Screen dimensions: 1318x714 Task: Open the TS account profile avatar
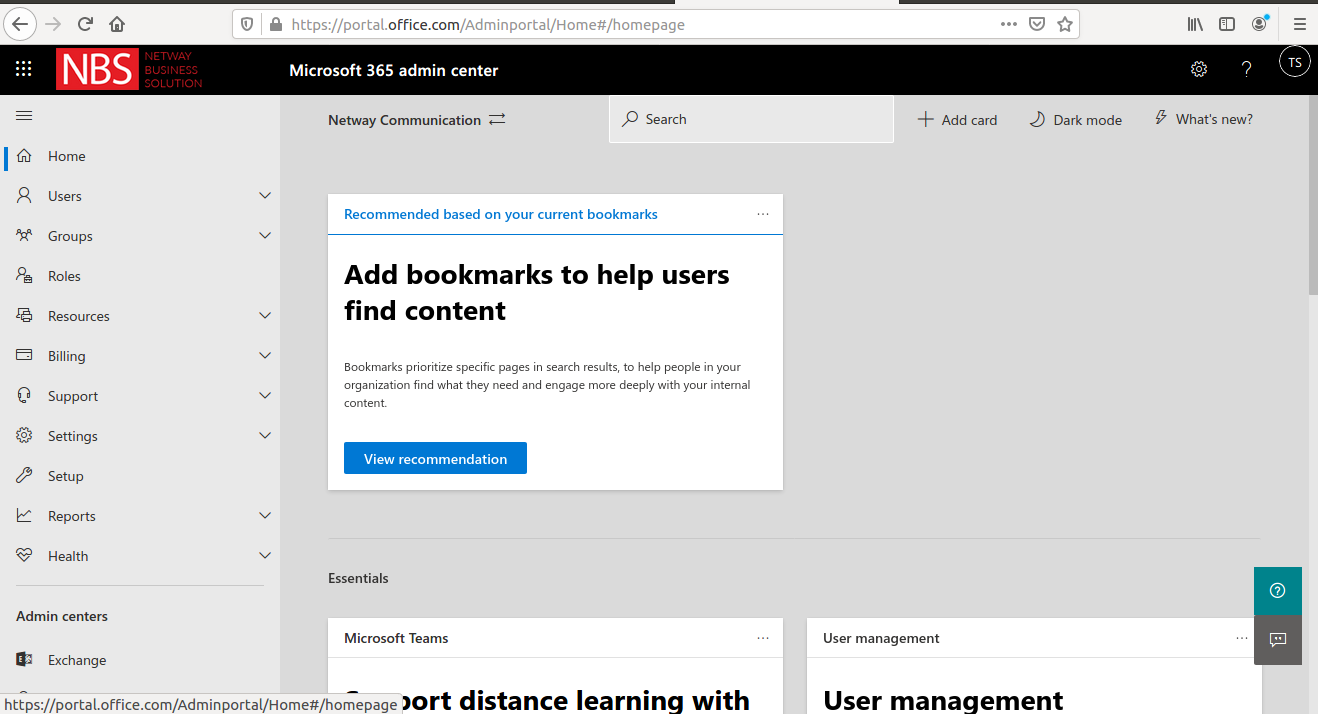pos(1294,62)
